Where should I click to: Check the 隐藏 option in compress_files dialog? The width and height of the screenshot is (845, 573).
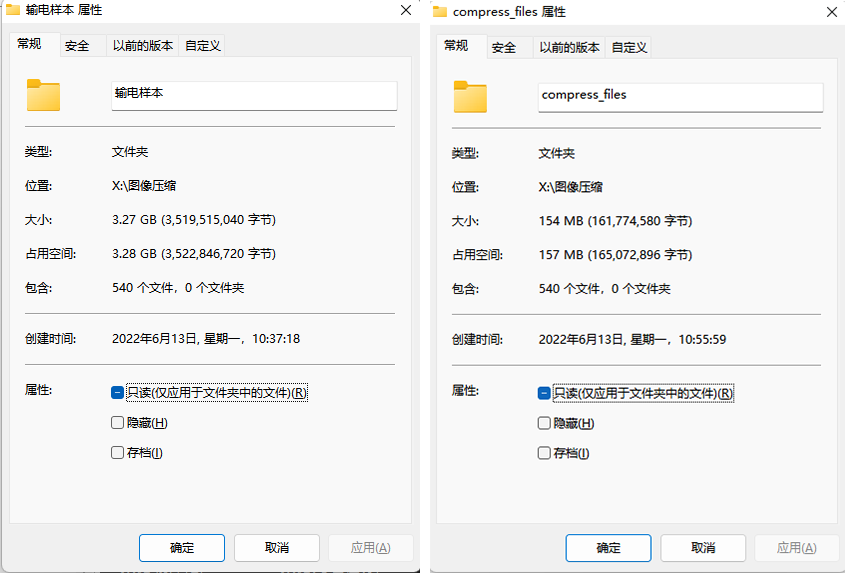[x=544, y=423]
